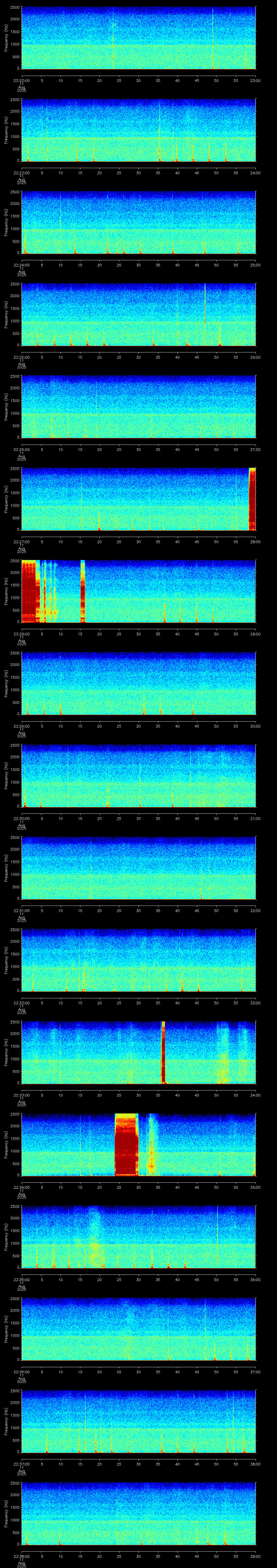Click the 22:34:00 start time label
Screen dimensions: 277x1568
click(21, 1187)
